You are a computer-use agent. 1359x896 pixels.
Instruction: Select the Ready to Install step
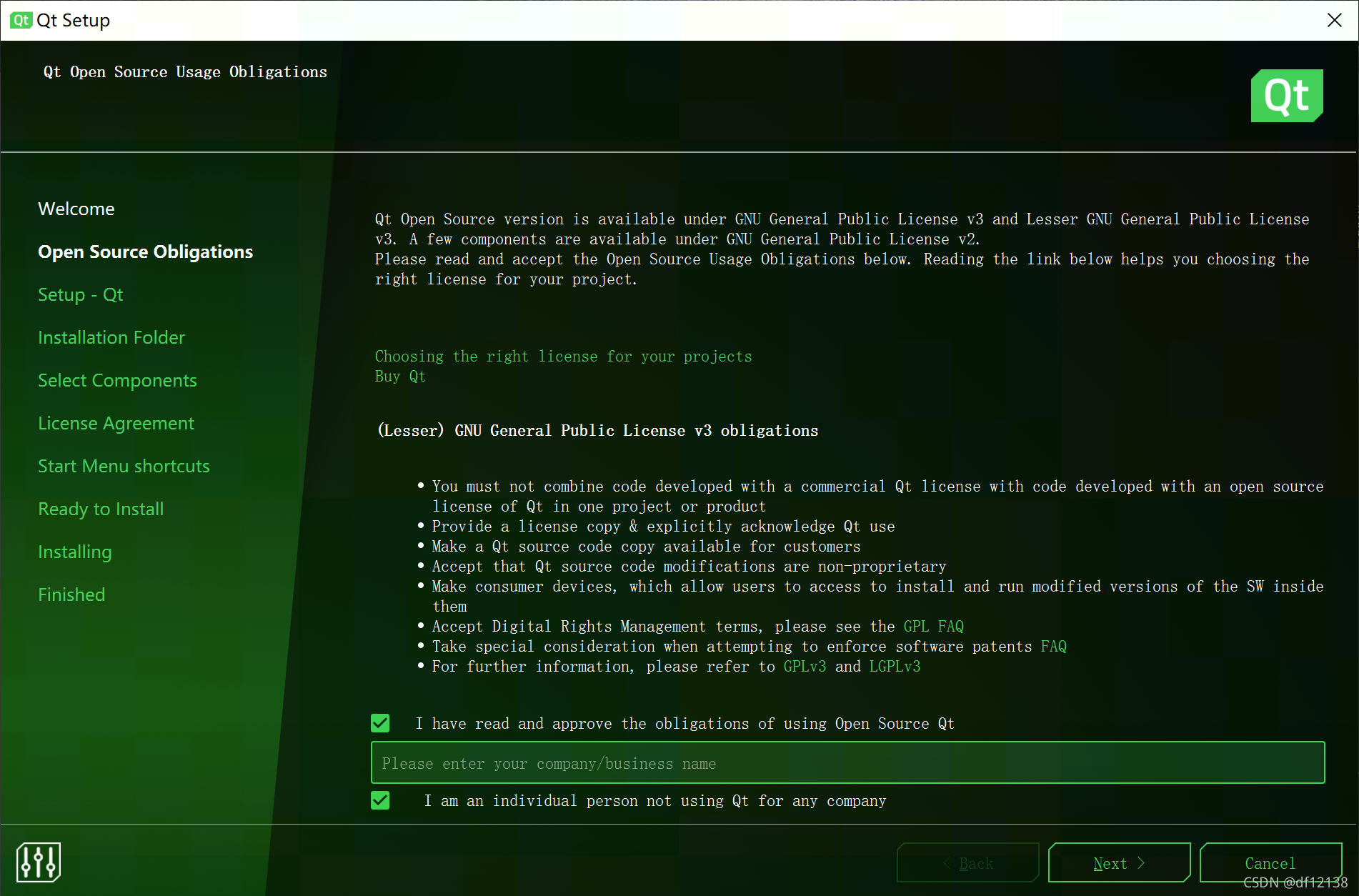pos(101,509)
